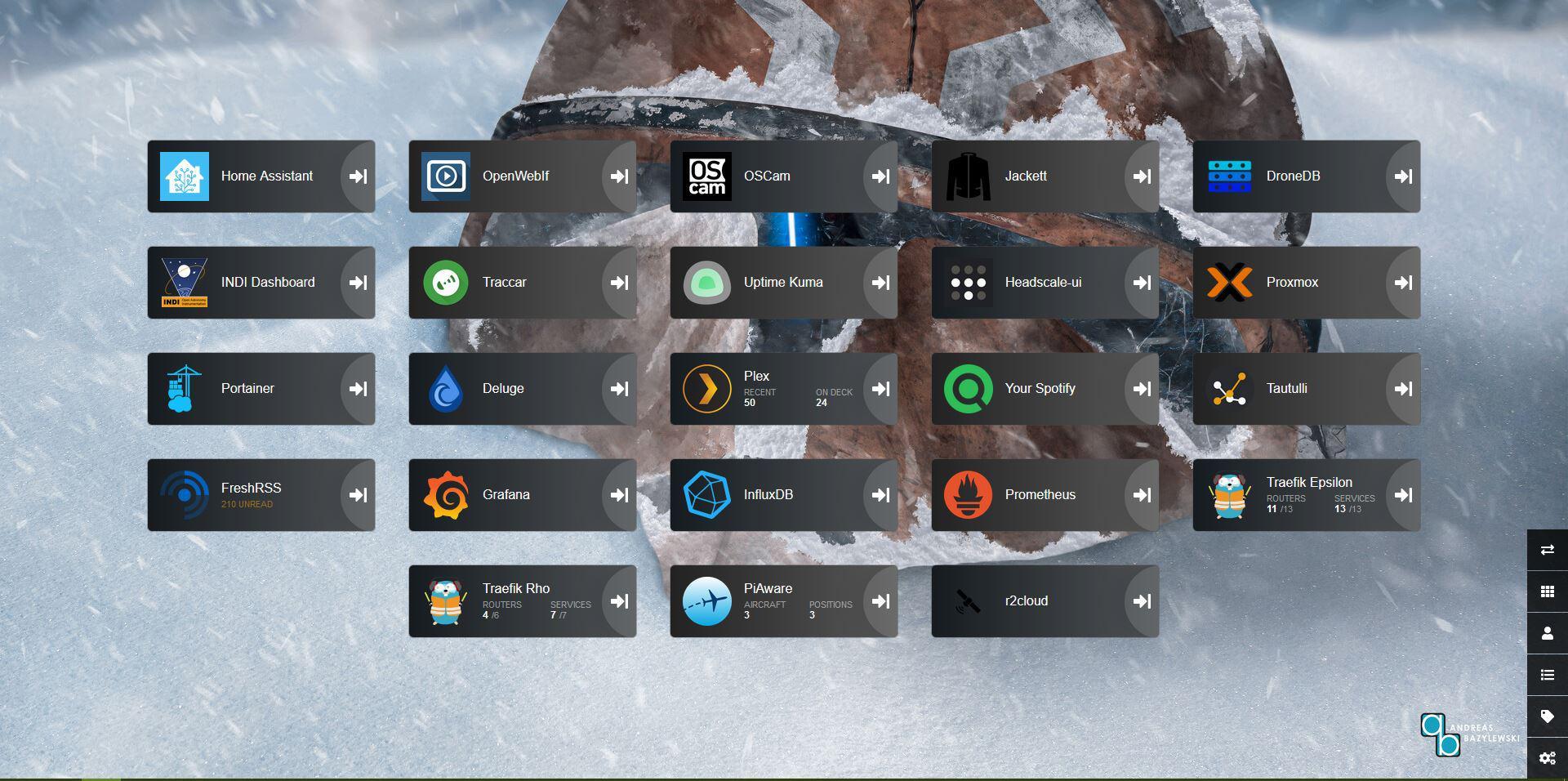Open the settings gears sidebar icon
This screenshot has height=781, width=1568.
pyautogui.click(x=1548, y=758)
